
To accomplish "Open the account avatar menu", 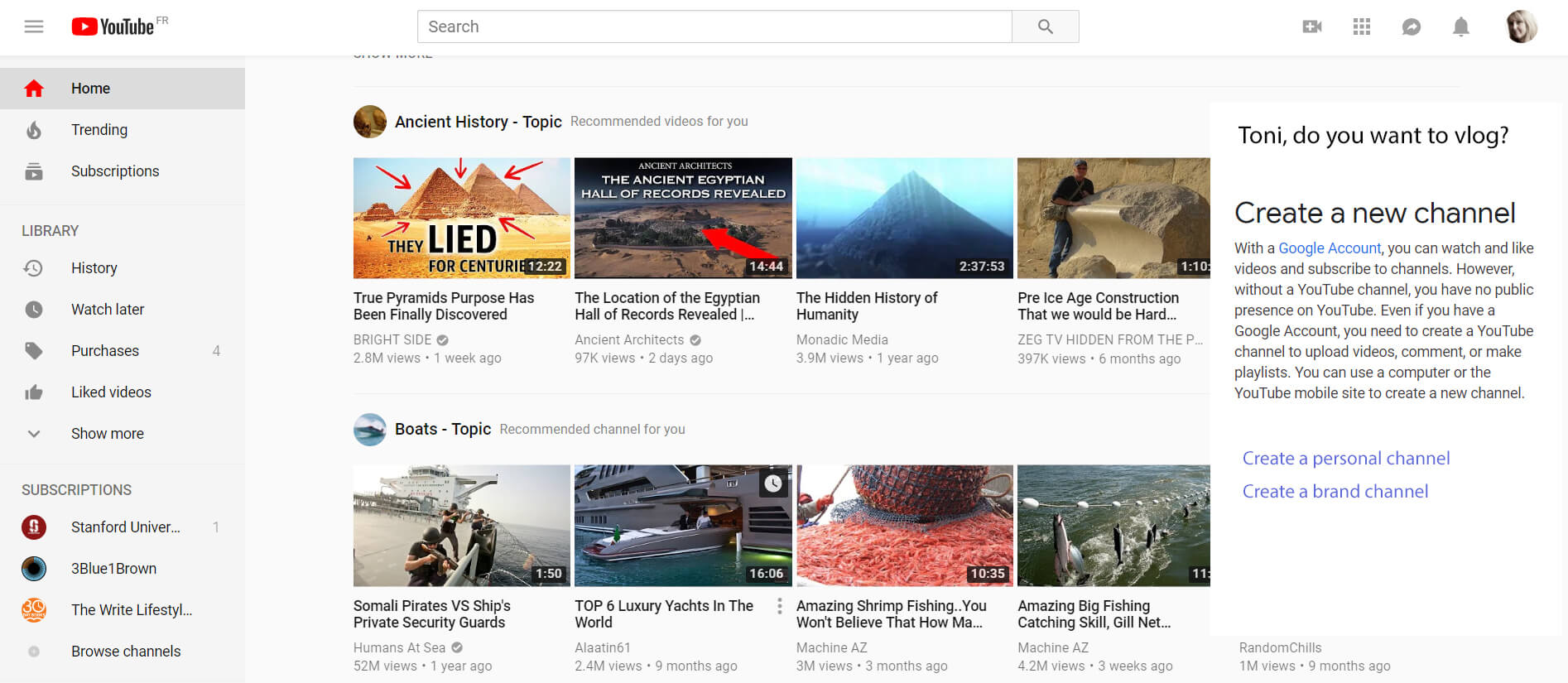I will click(1522, 26).
